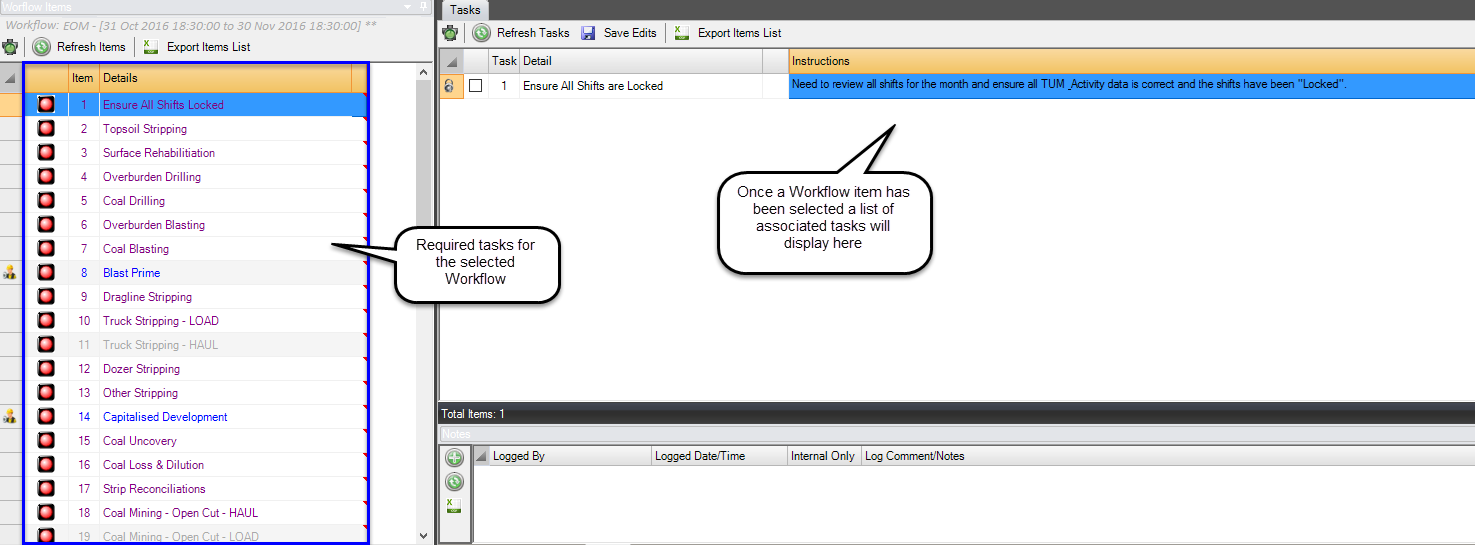Viewport: 1475px width, 545px height.
Task: Select the Other Stripping workflow item
Action: 140,393
